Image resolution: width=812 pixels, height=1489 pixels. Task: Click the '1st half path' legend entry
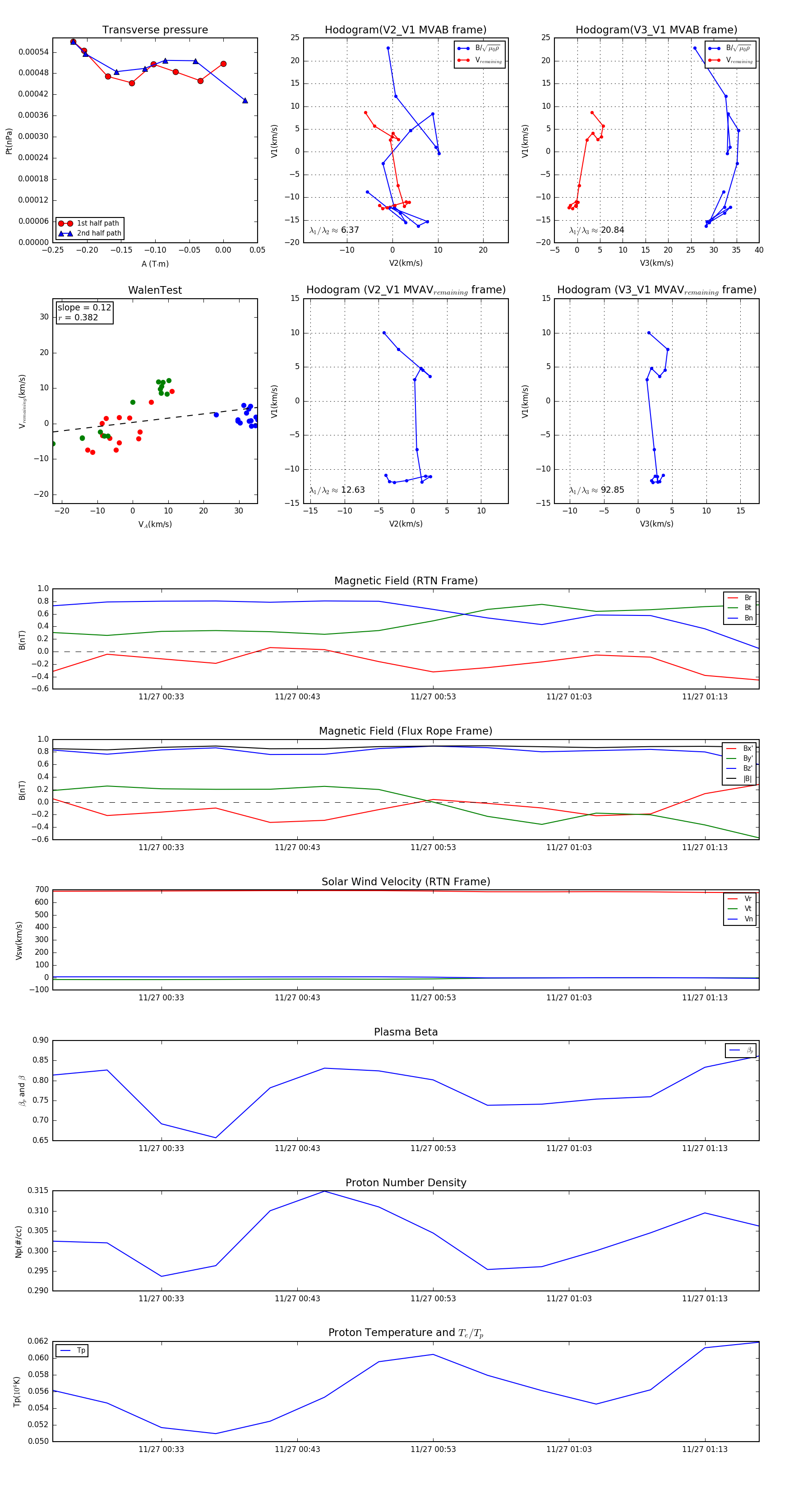[x=90, y=223]
